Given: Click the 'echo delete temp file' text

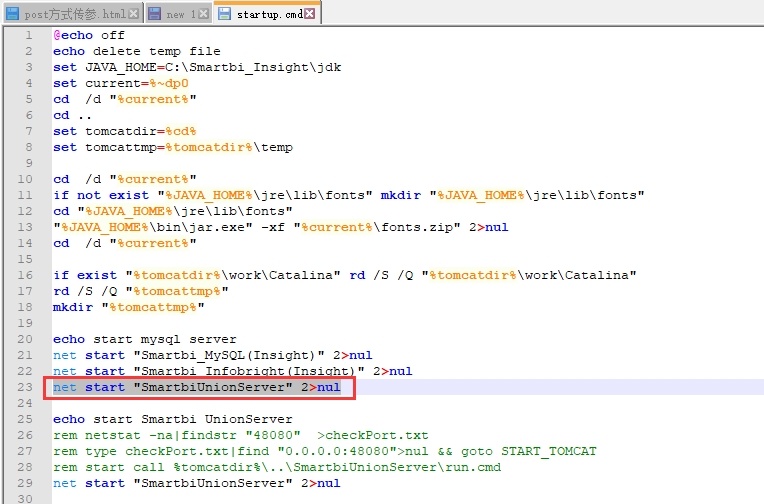Looking at the screenshot, I should pyautogui.click(x=136, y=51).
